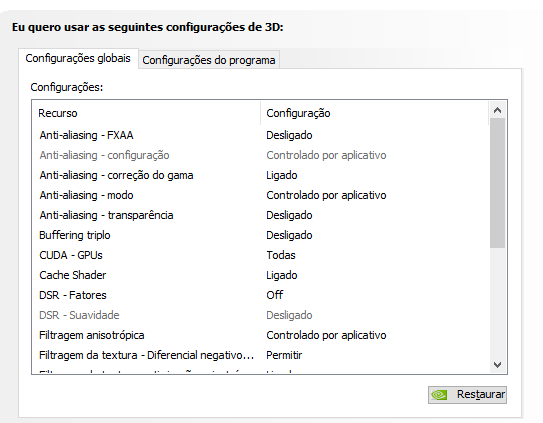This screenshot has width=543, height=423.
Task: Select the Anti-aliasing - transparência row
Action: [x=261, y=215]
